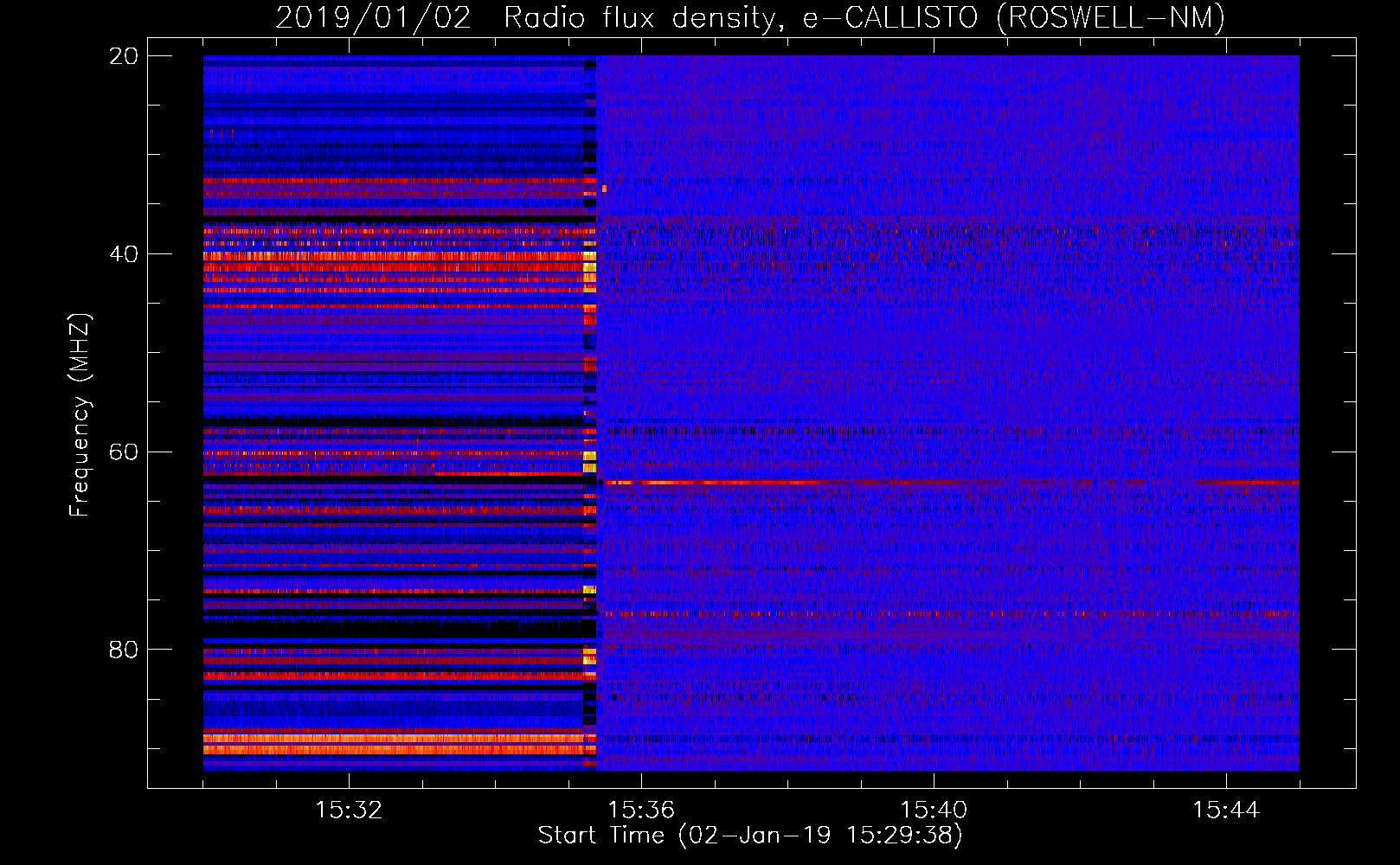Click the 80 MHz frequency tick label
Image resolution: width=1400 pixels, height=865 pixels.
(x=123, y=650)
